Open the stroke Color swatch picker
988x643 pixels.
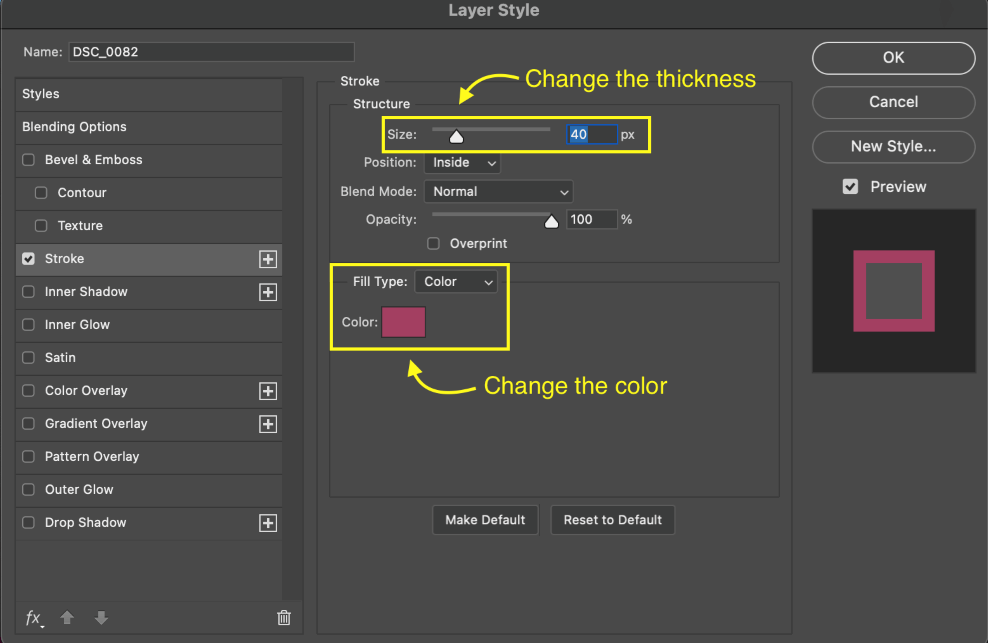tap(403, 322)
